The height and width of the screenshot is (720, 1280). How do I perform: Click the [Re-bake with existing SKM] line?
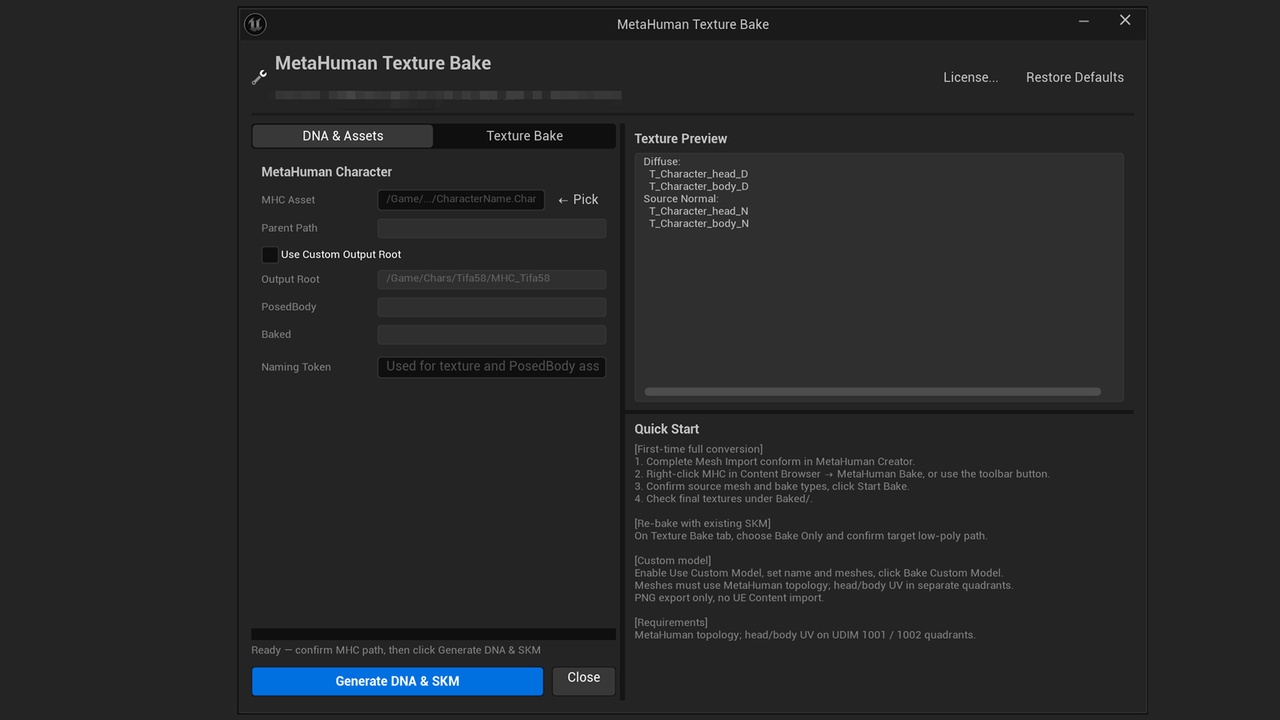pos(703,524)
